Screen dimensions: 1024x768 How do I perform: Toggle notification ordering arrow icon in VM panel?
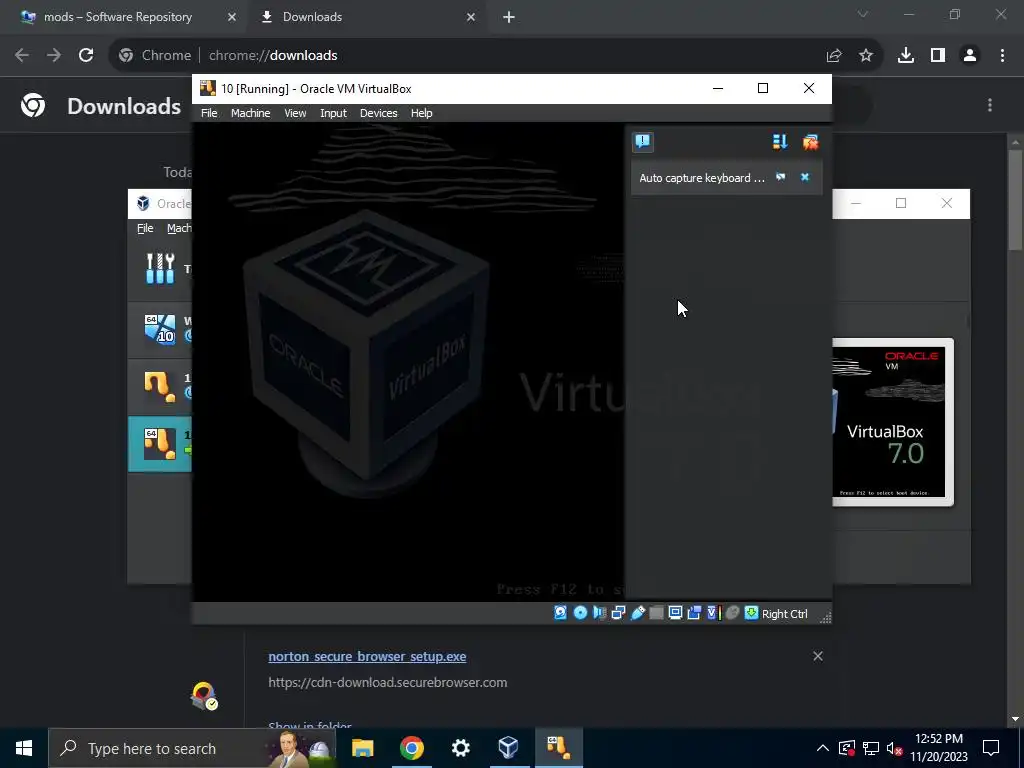pyautogui.click(x=780, y=142)
